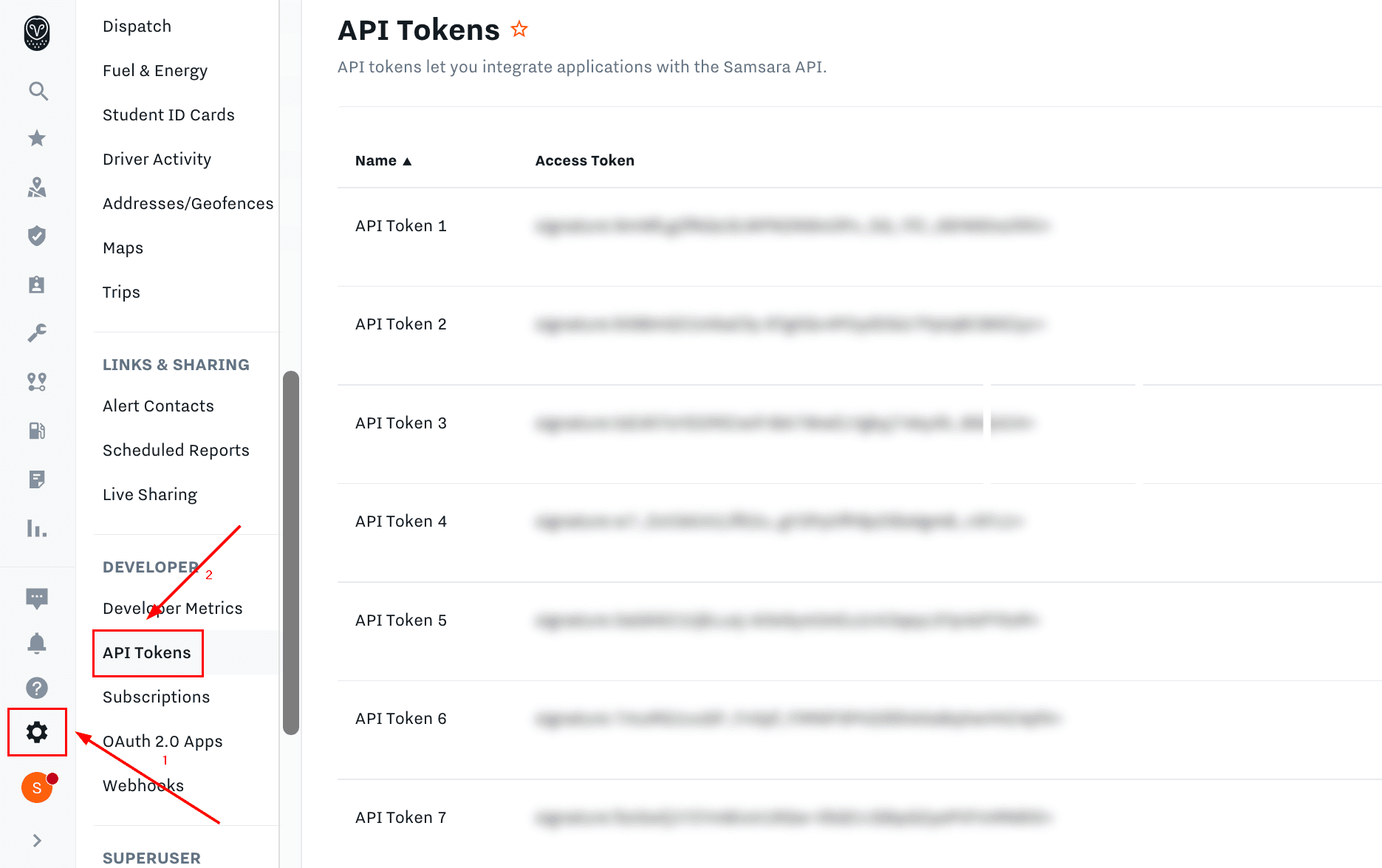The width and height of the screenshot is (1382, 868).
Task: Click the settings menu vertical scrollbar
Action: click(x=291, y=553)
